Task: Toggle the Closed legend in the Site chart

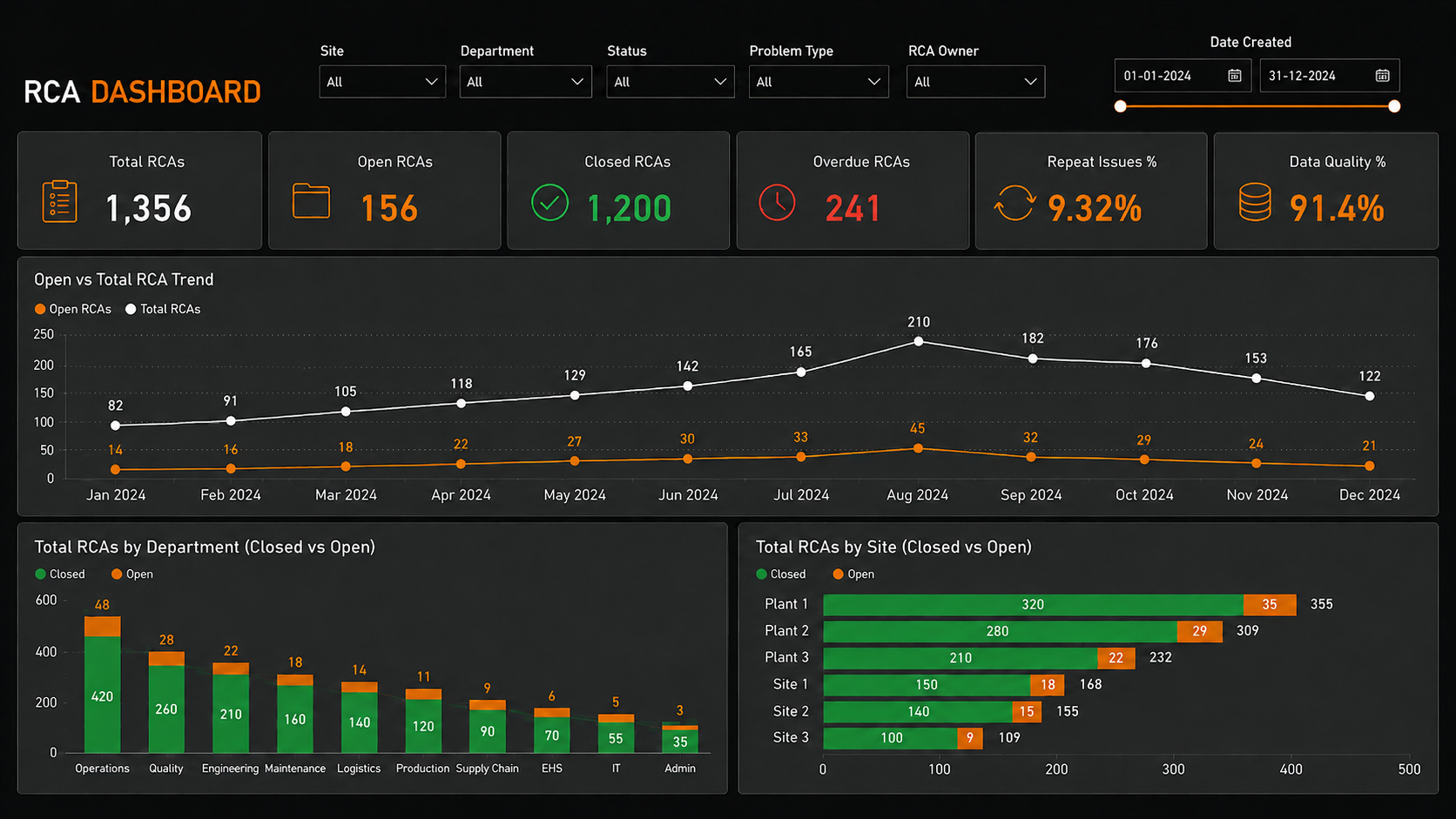Action: [x=781, y=574]
